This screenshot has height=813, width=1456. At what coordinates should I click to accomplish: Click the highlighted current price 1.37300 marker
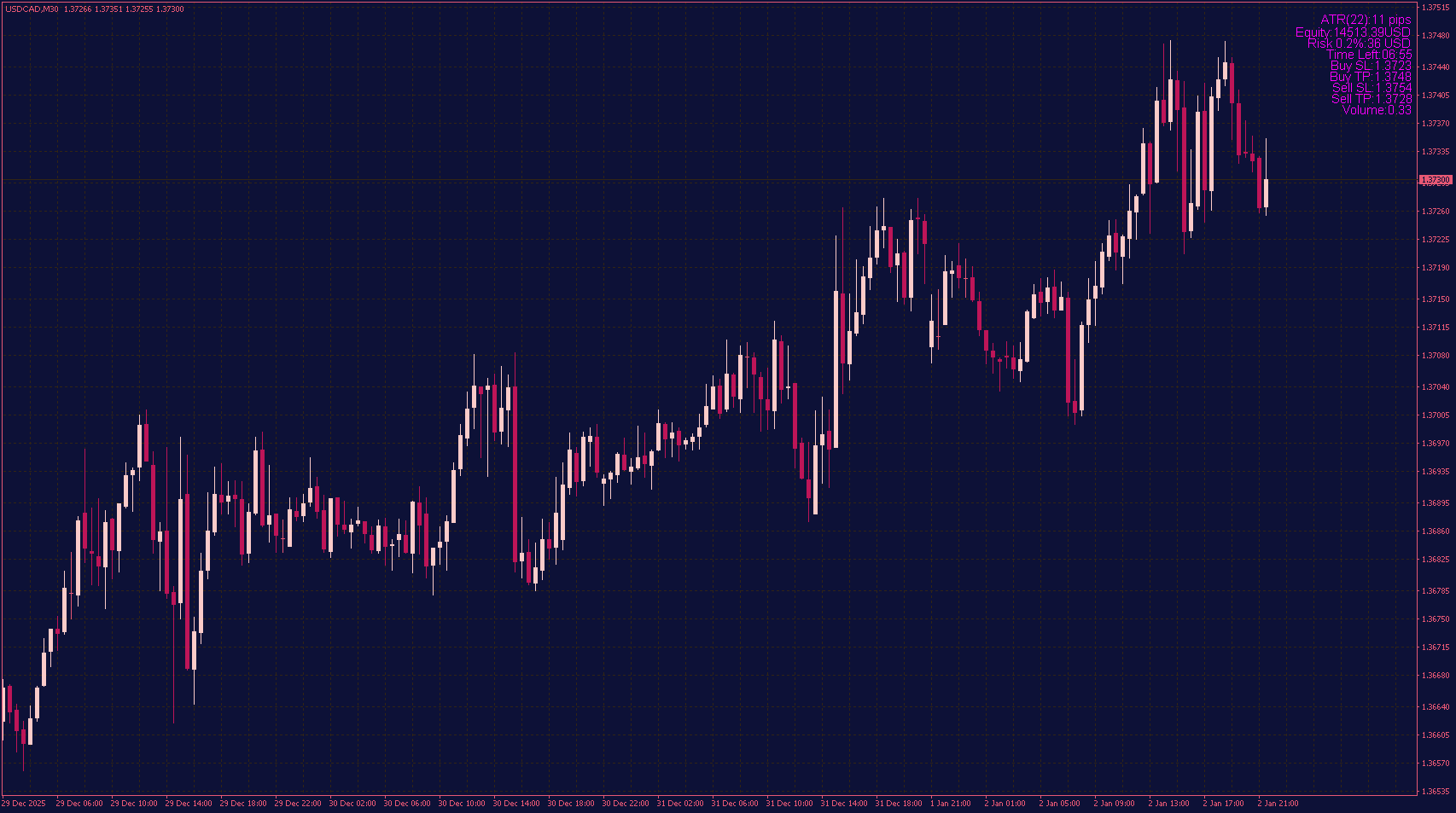pyautogui.click(x=1435, y=180)
